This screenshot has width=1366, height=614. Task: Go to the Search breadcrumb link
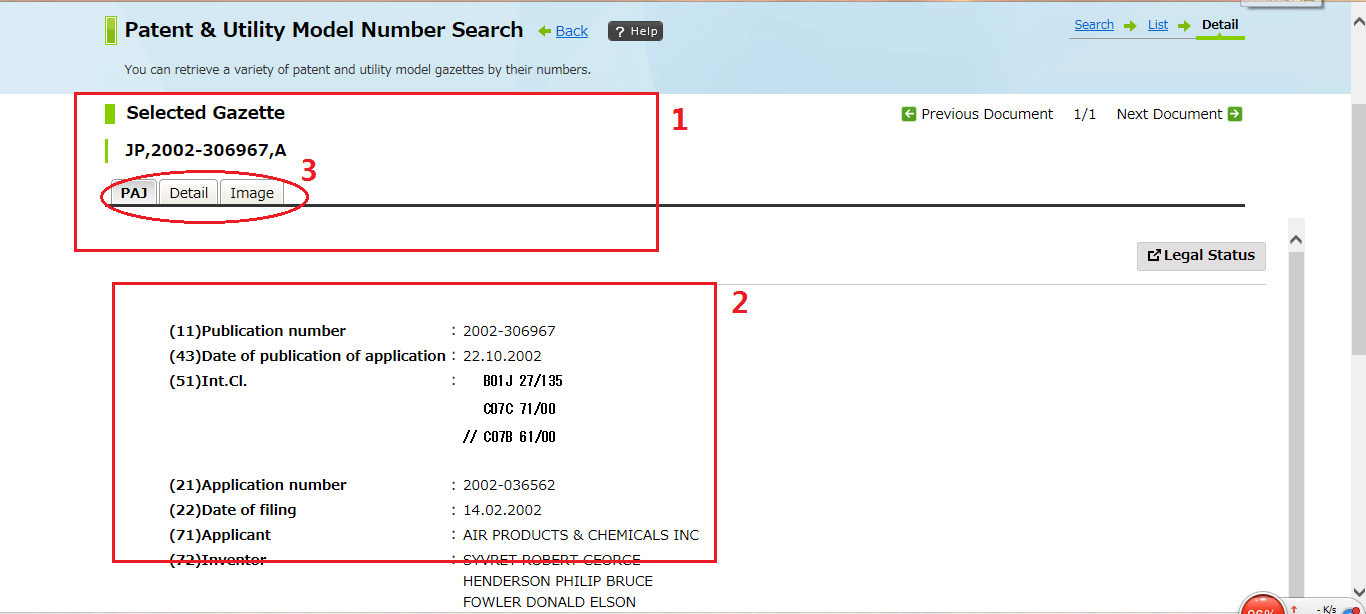point(1094,25)
